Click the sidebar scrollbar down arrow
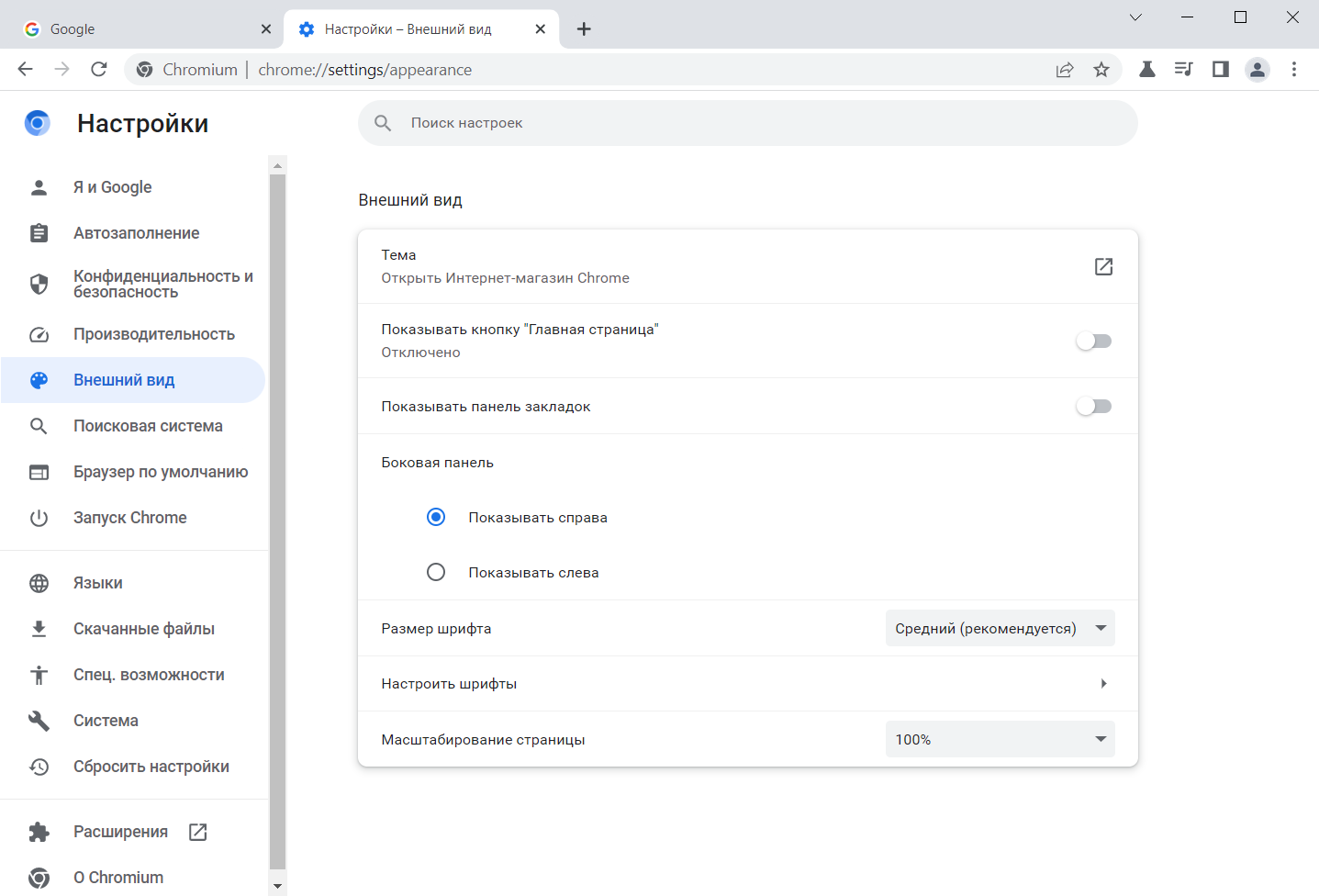 277,886
